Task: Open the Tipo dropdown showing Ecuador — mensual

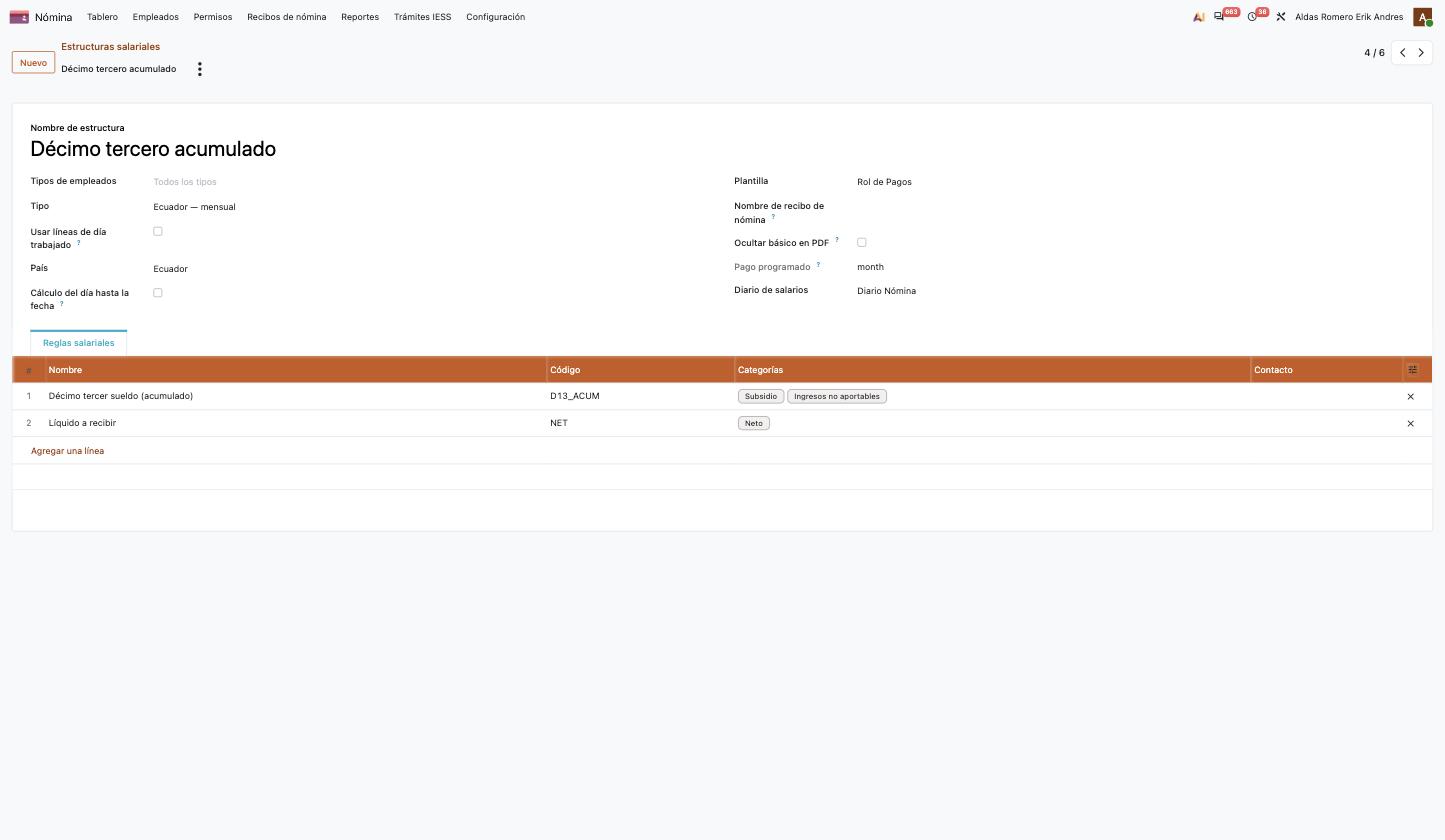Action: coord(431,207)
